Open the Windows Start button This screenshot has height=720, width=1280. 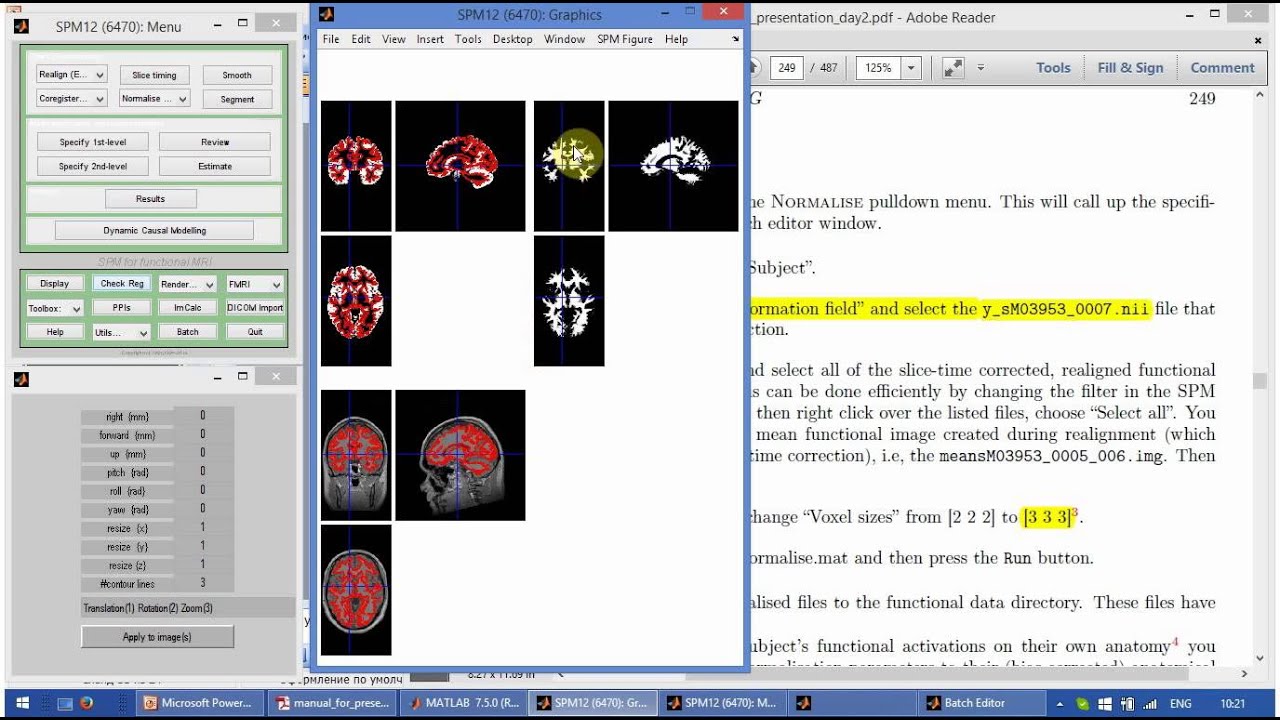coord(22,703)
